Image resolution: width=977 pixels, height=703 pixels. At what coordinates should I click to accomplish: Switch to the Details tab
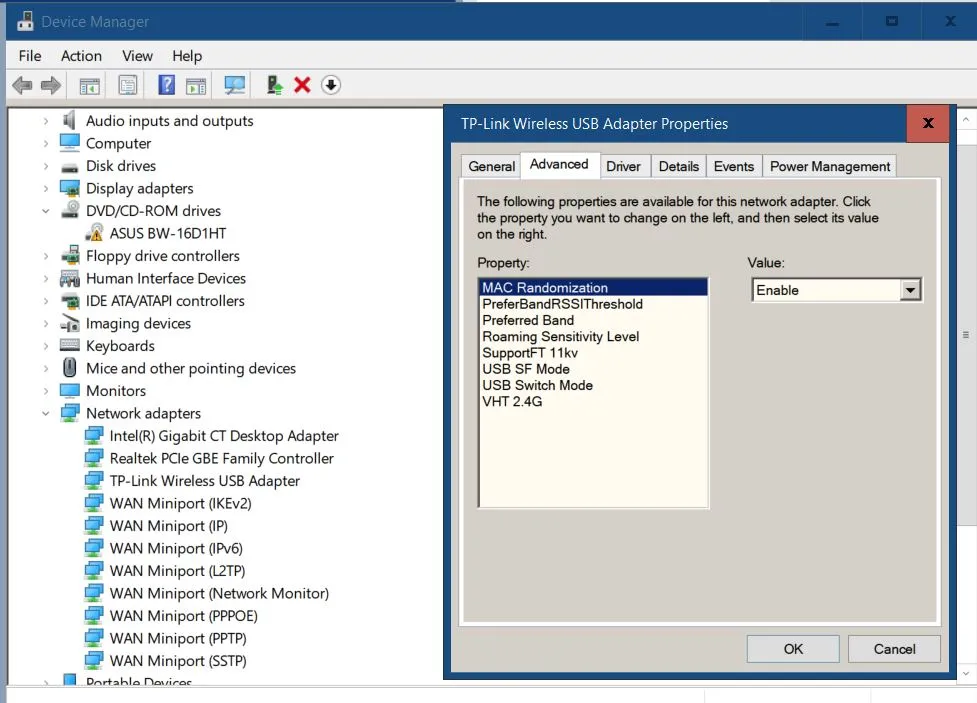[x=679, y=166]
